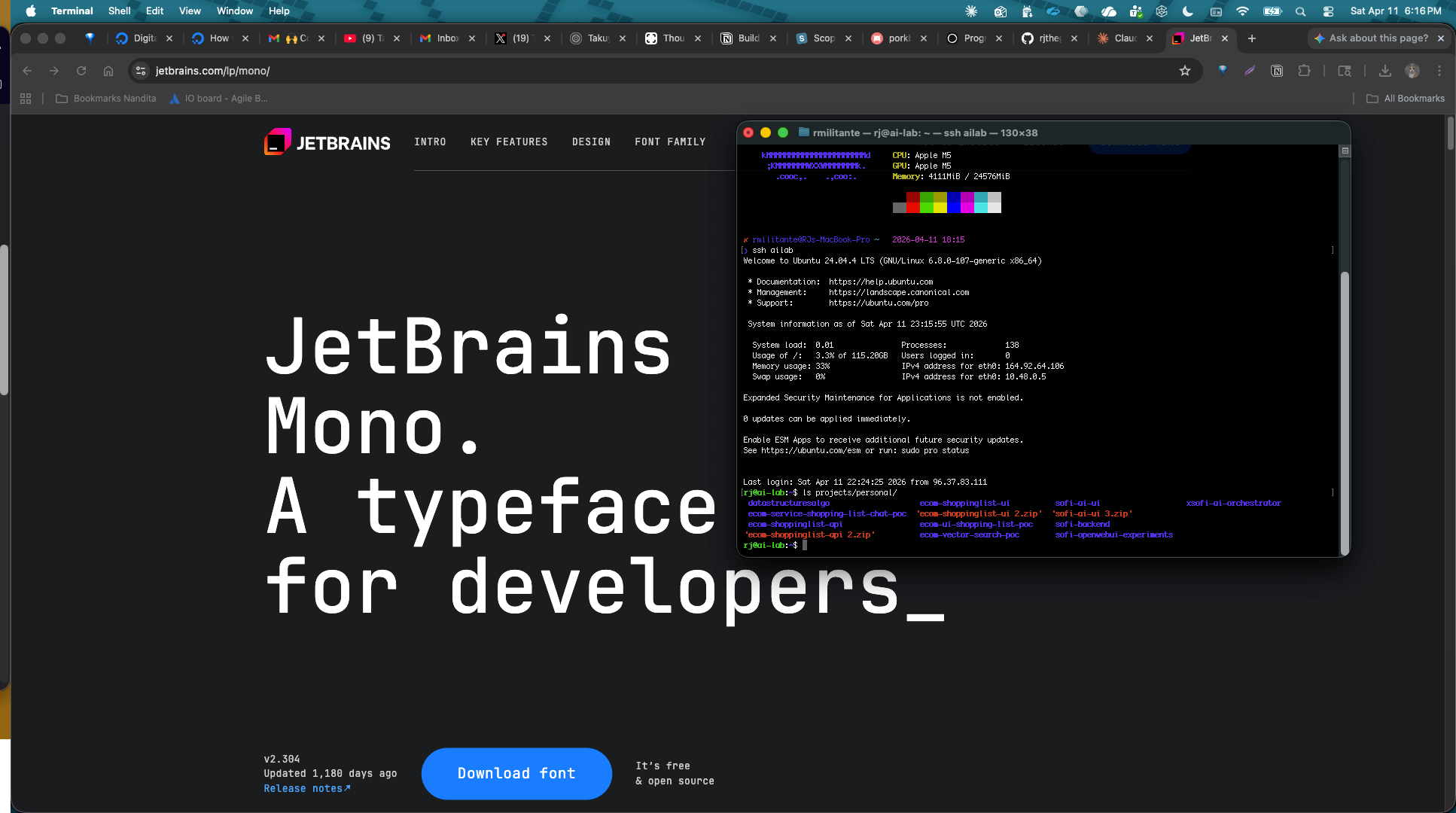1456x813 pixels.
Task: Go to the browser home page icon
Action: (x=108, y=71)
